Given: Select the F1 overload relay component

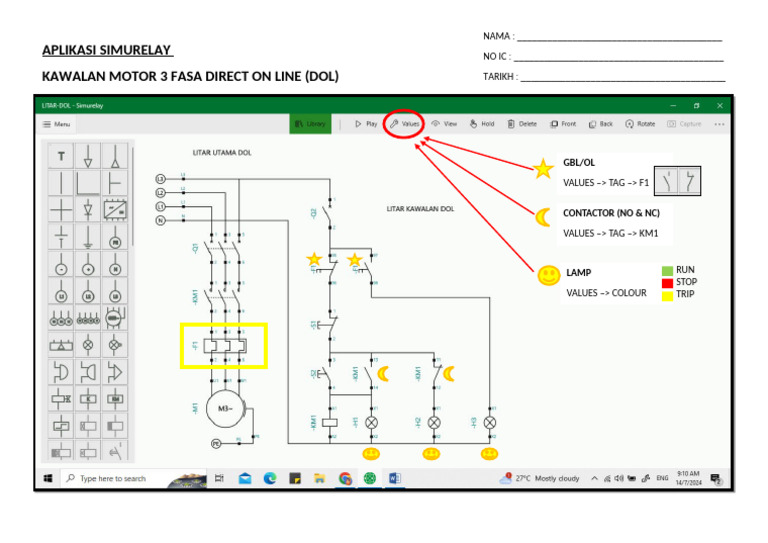Looking at the screenshot, I should coord(225,346).
